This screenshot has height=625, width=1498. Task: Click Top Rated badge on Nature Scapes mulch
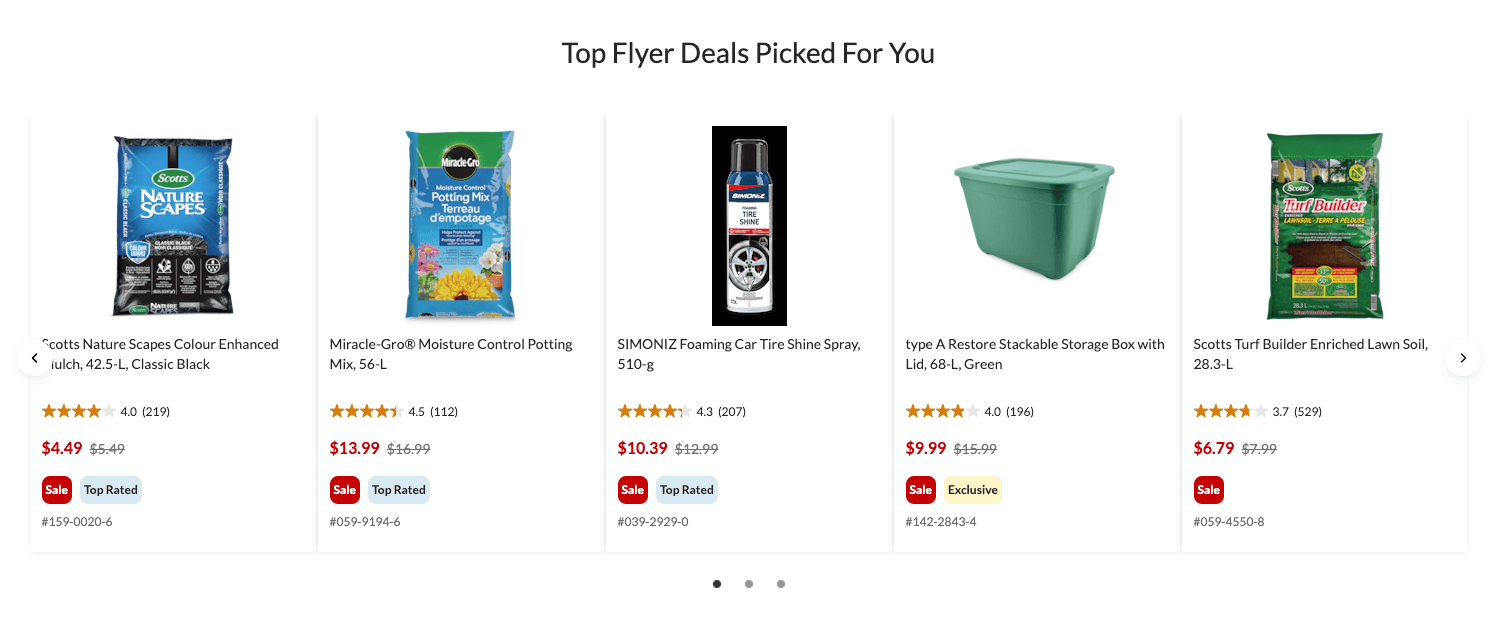111,490
